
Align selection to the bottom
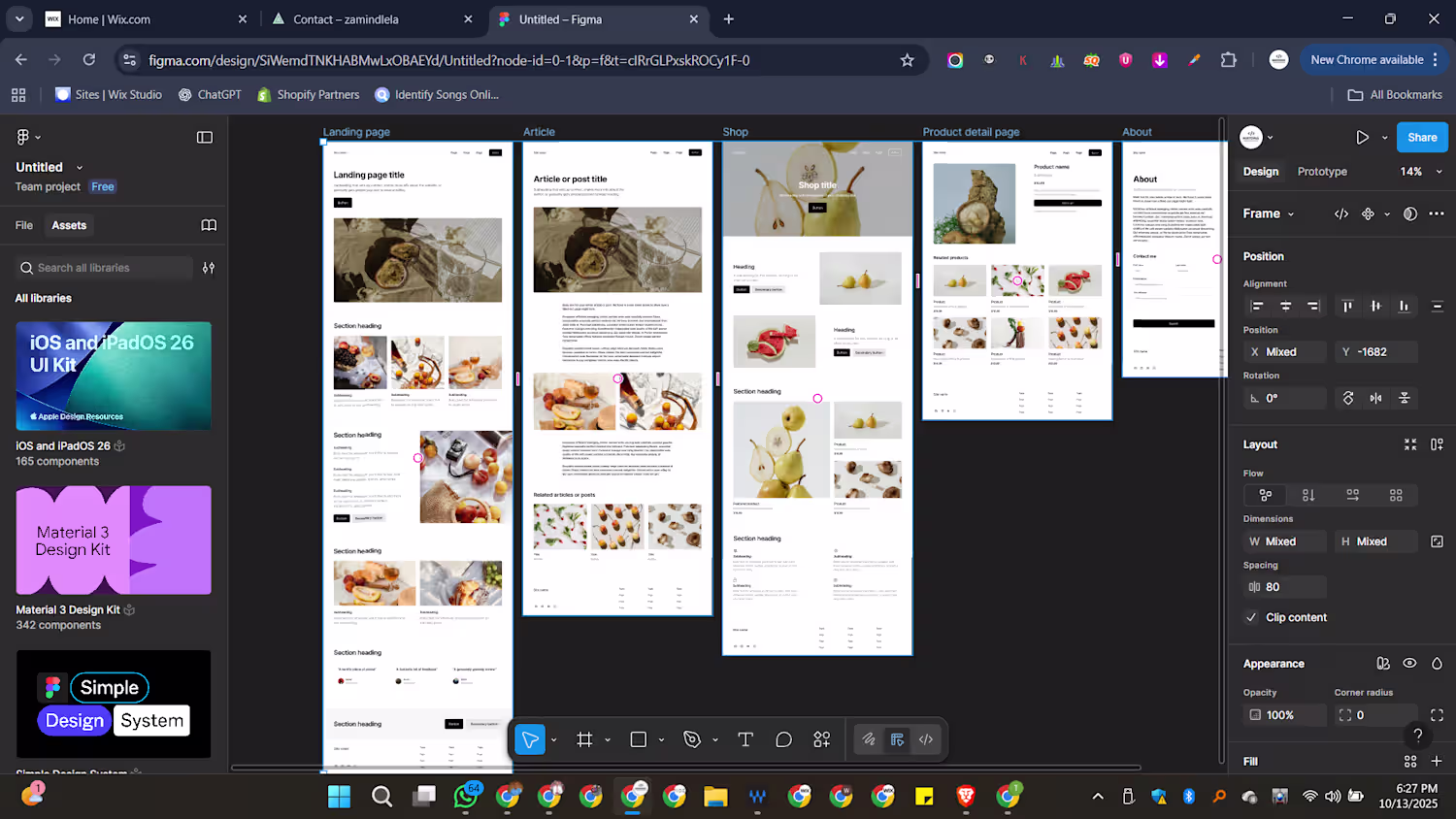click(x=1404, y=306)
